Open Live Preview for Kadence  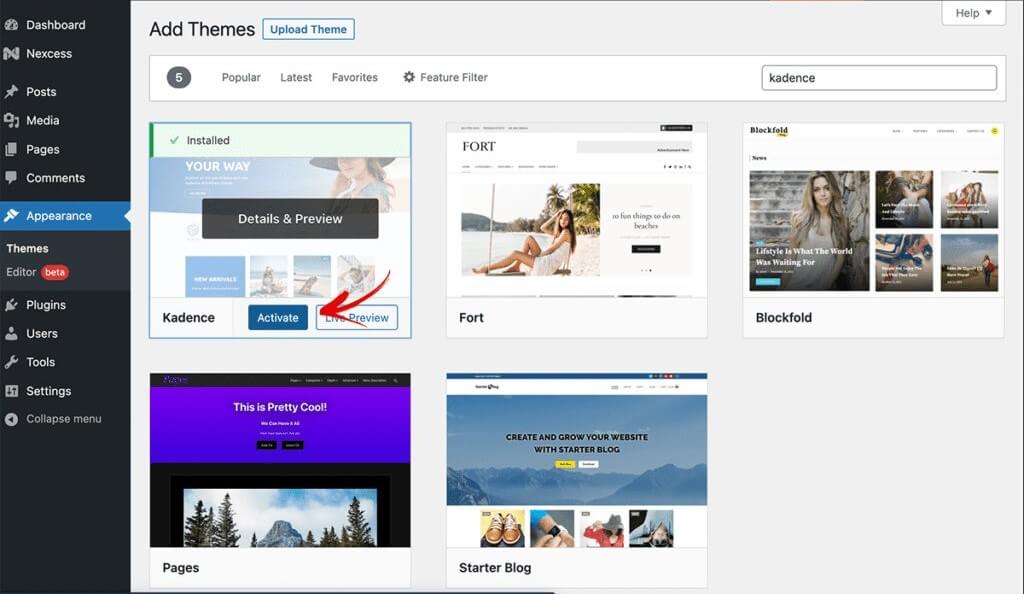(x=357, y=318)
